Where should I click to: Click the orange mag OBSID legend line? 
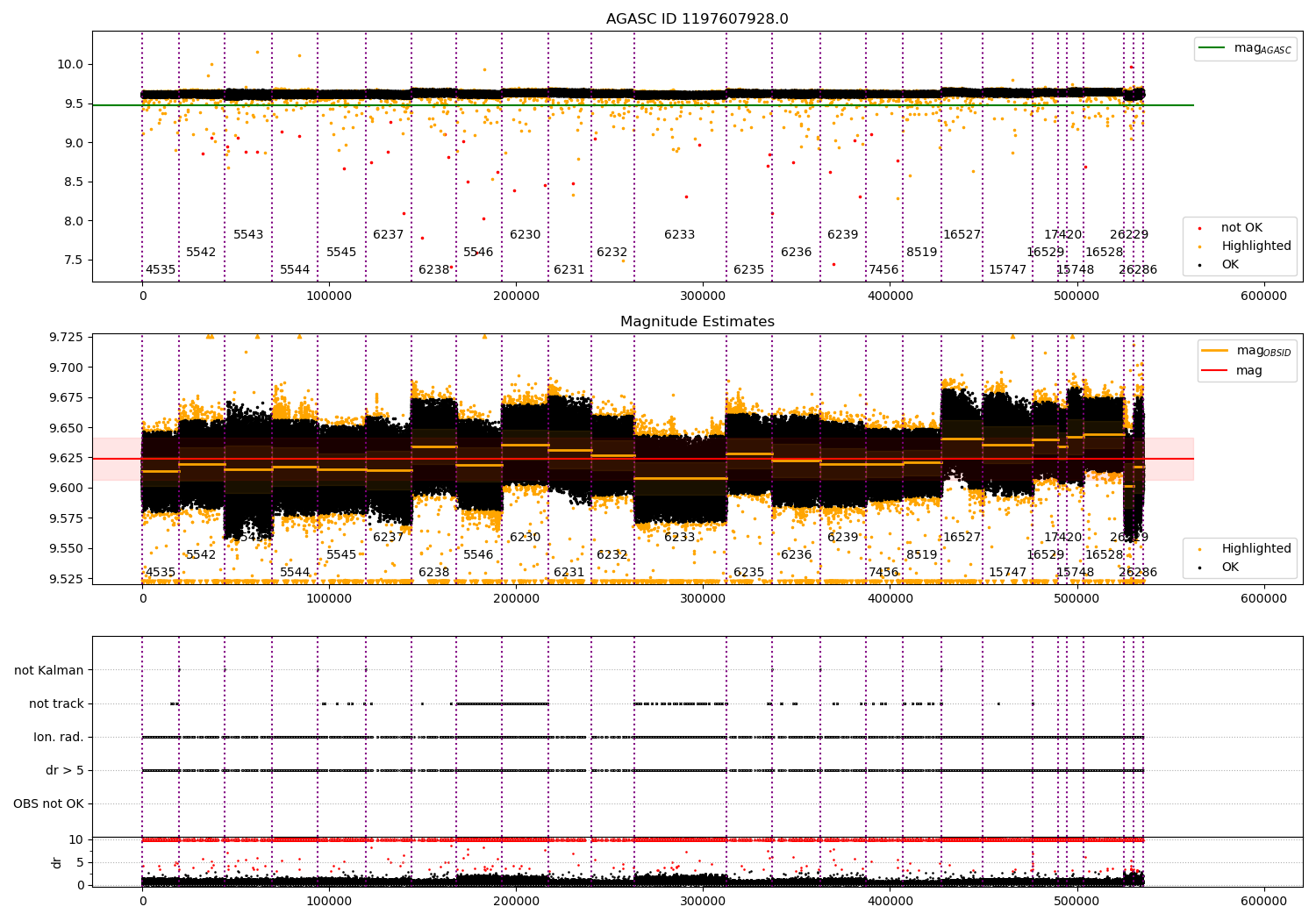[x=1216, y=351]
